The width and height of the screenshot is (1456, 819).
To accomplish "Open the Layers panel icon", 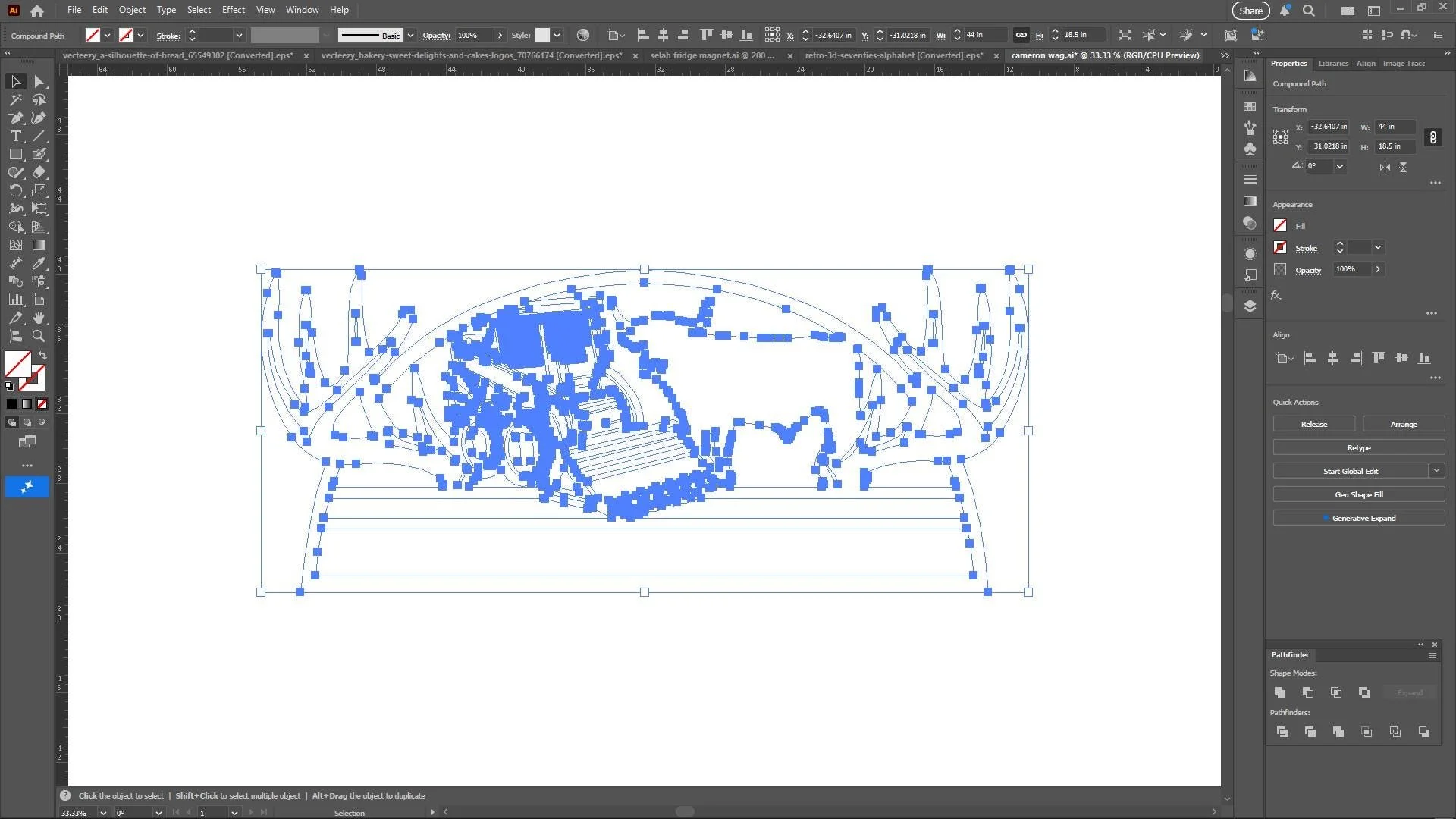I will pos(1250,306).
